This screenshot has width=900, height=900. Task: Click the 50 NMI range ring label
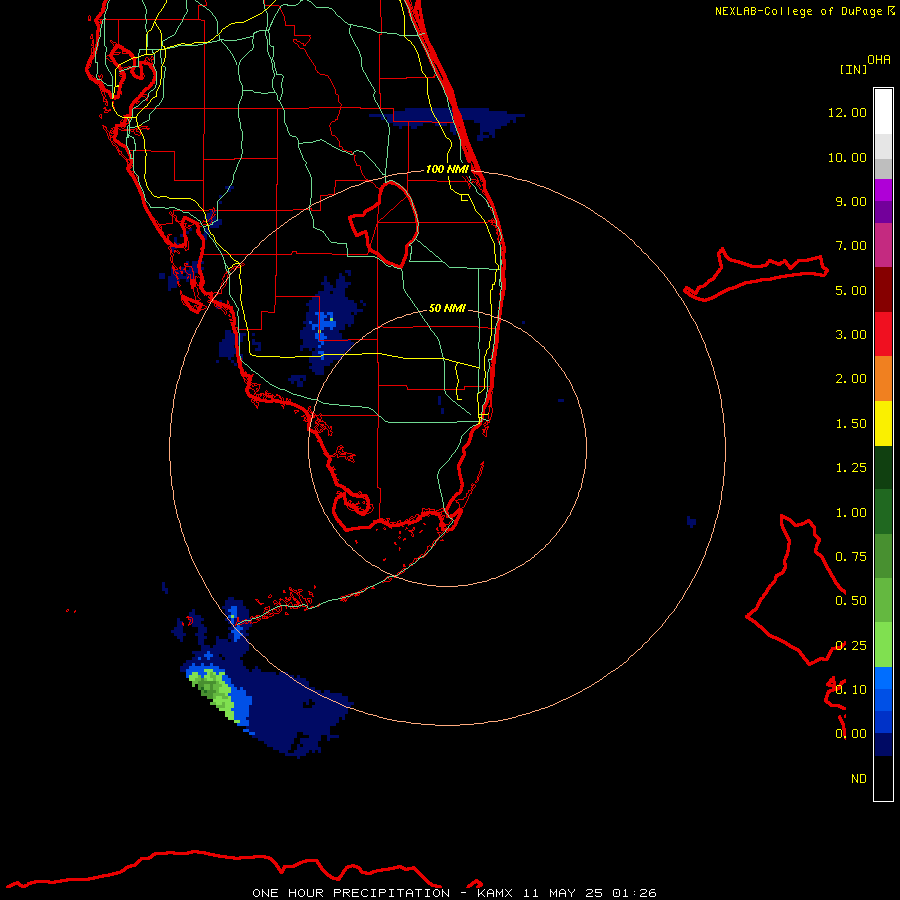pos(447,308)
